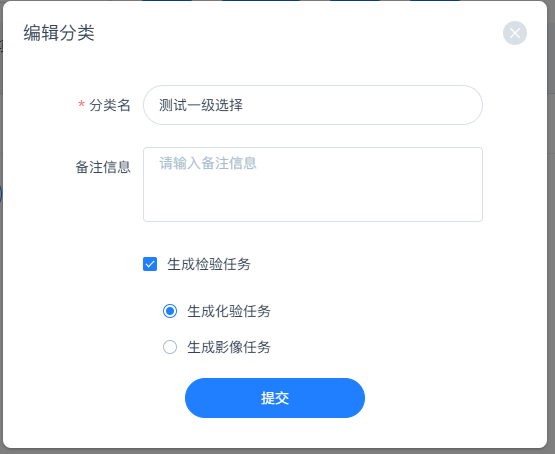555x454 pixels.
Task: Uncheck the 生成检验任务 checkbox
Action: [150, 264]
